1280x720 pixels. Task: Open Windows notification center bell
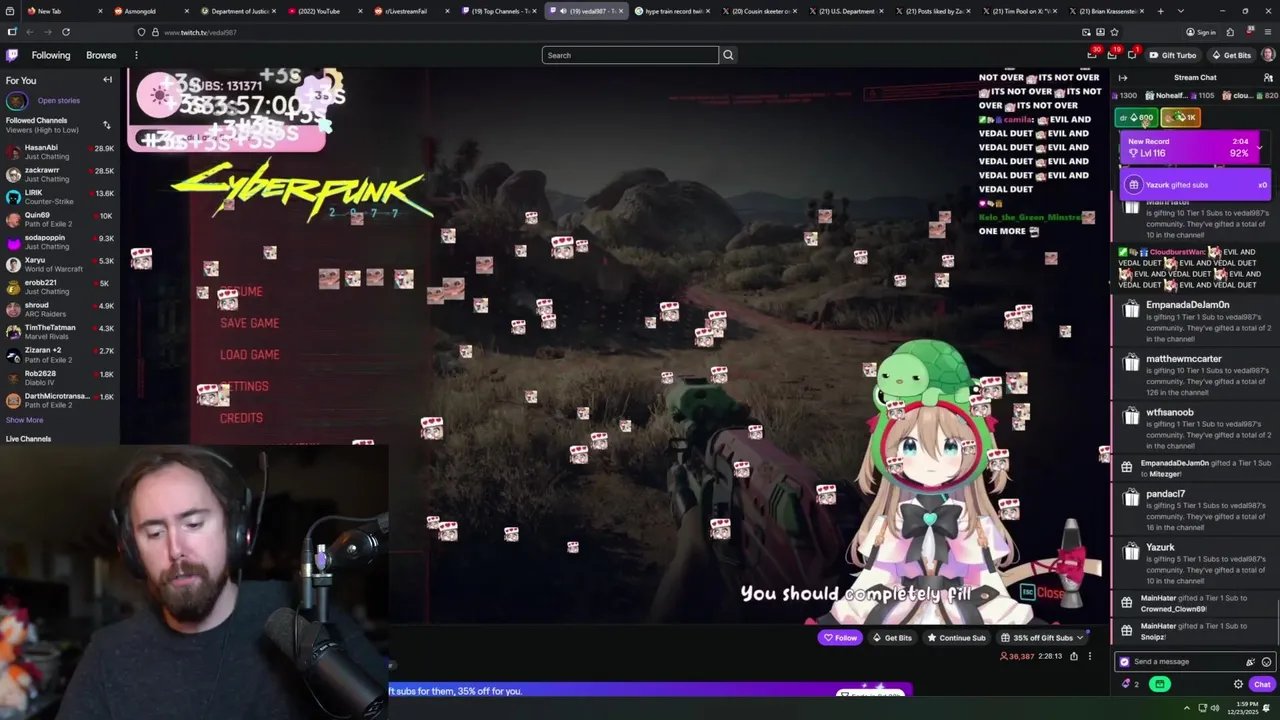[1266, 708]
